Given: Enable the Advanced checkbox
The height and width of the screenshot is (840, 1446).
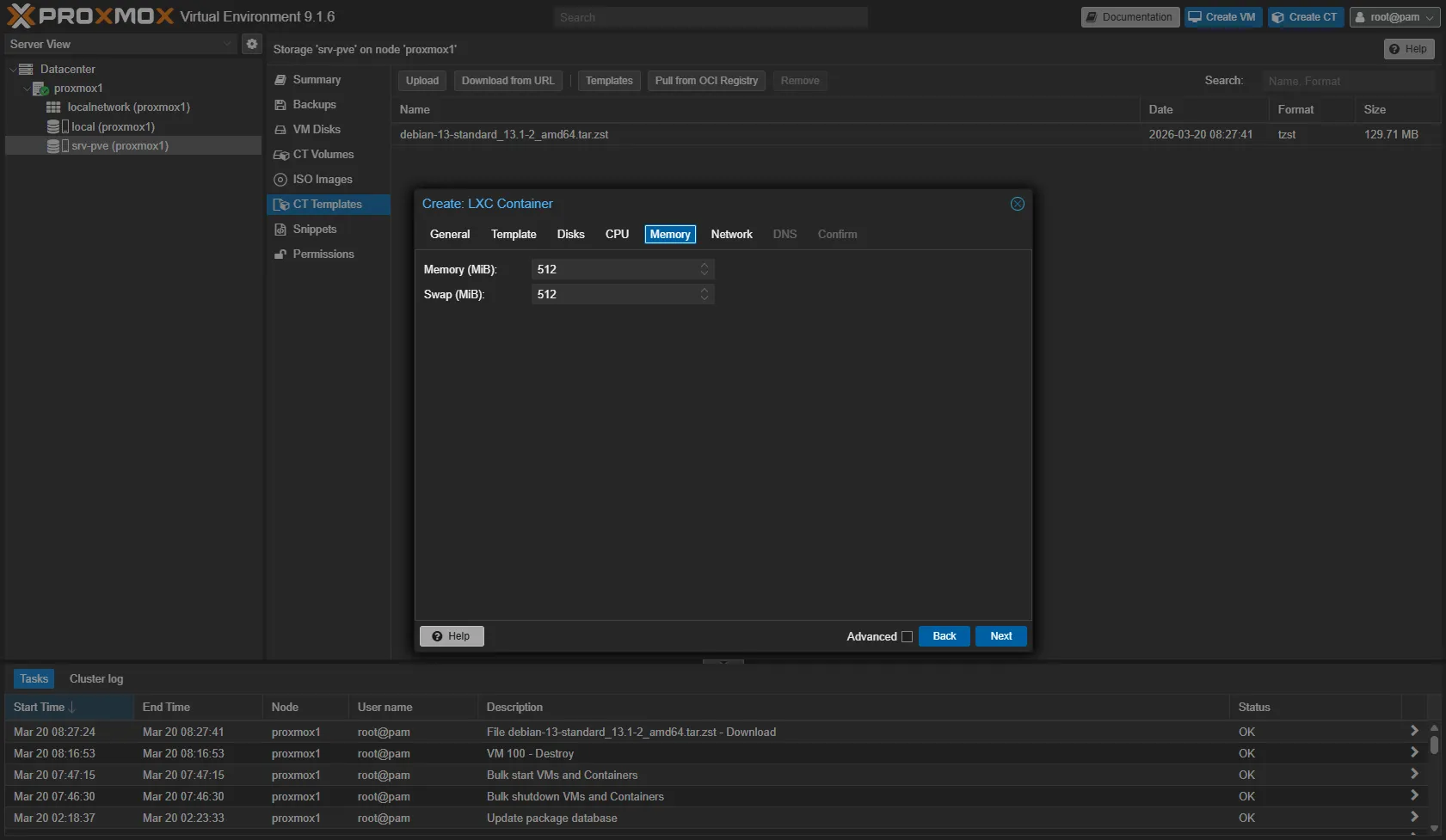Looking at the screenshot, I should [x=907, y=637].
